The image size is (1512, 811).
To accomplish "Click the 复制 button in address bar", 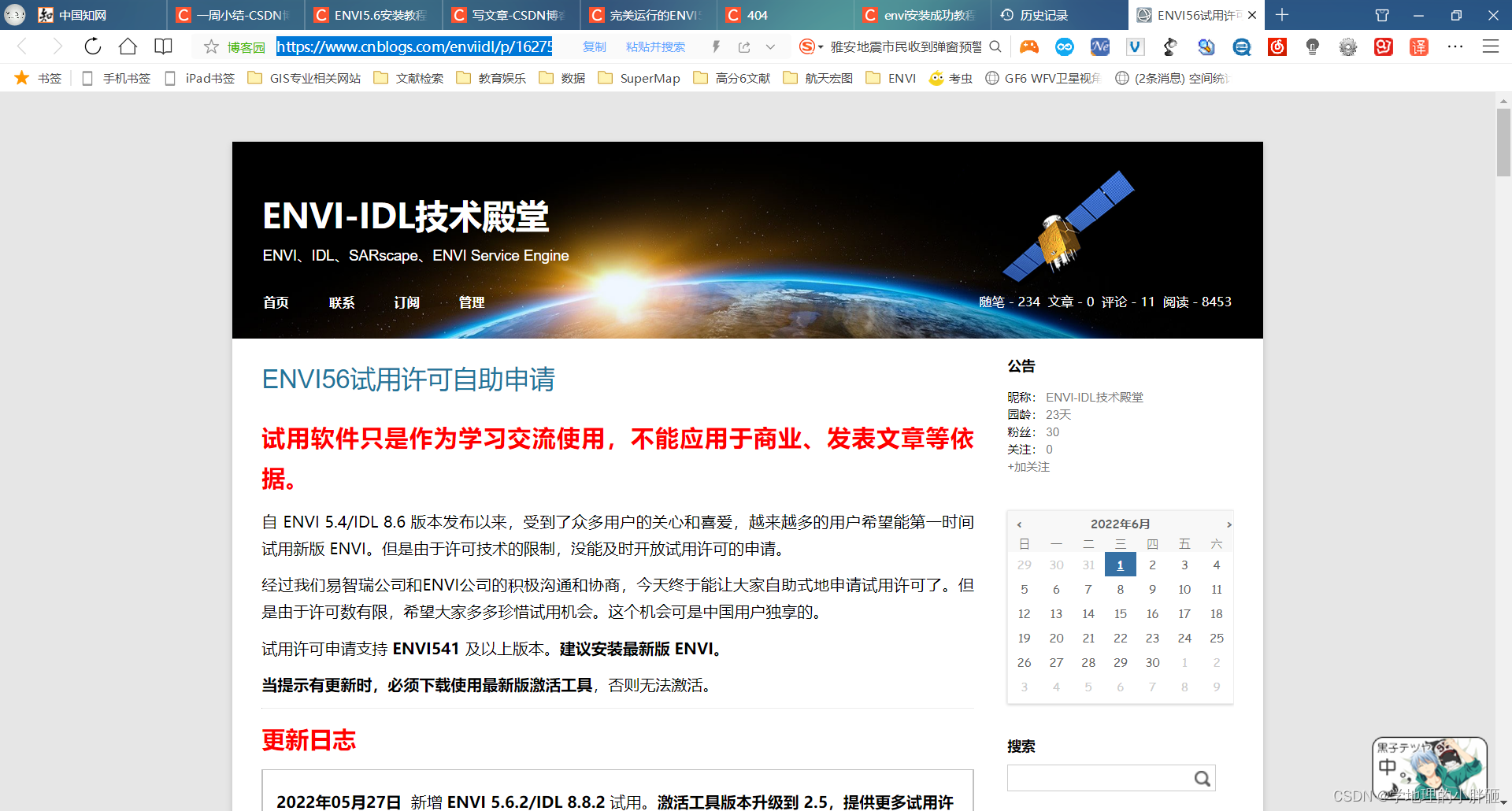I will 595,46.
